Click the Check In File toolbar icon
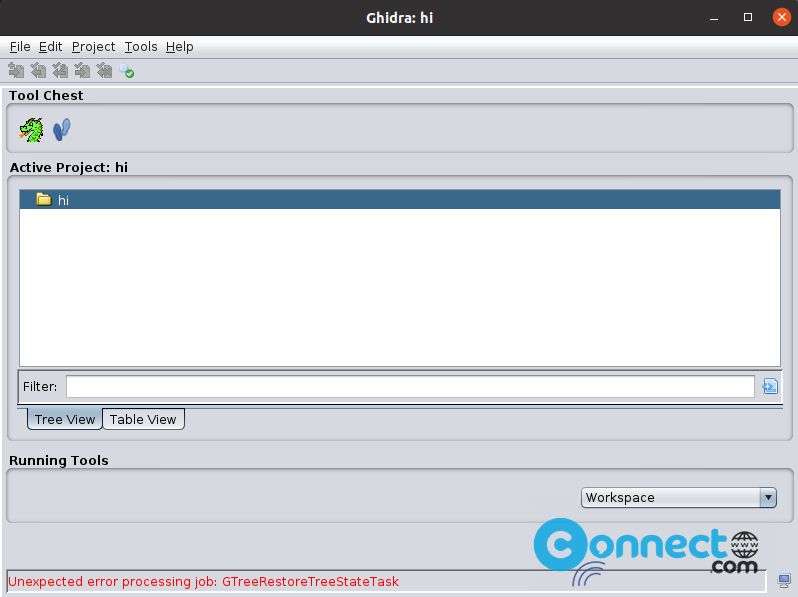This screenshot has width=798, height=597. click(82, 71)
